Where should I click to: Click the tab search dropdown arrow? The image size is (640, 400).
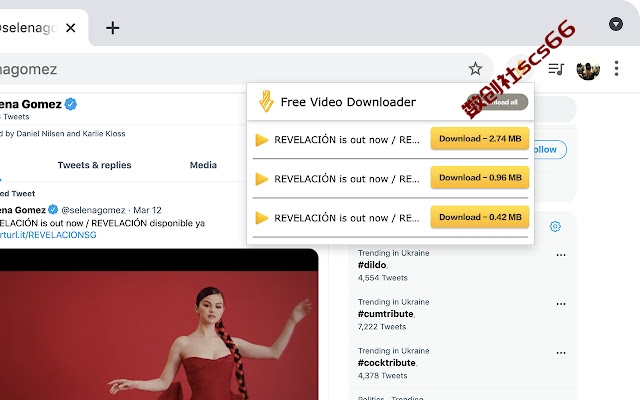[x=616, y=24]
